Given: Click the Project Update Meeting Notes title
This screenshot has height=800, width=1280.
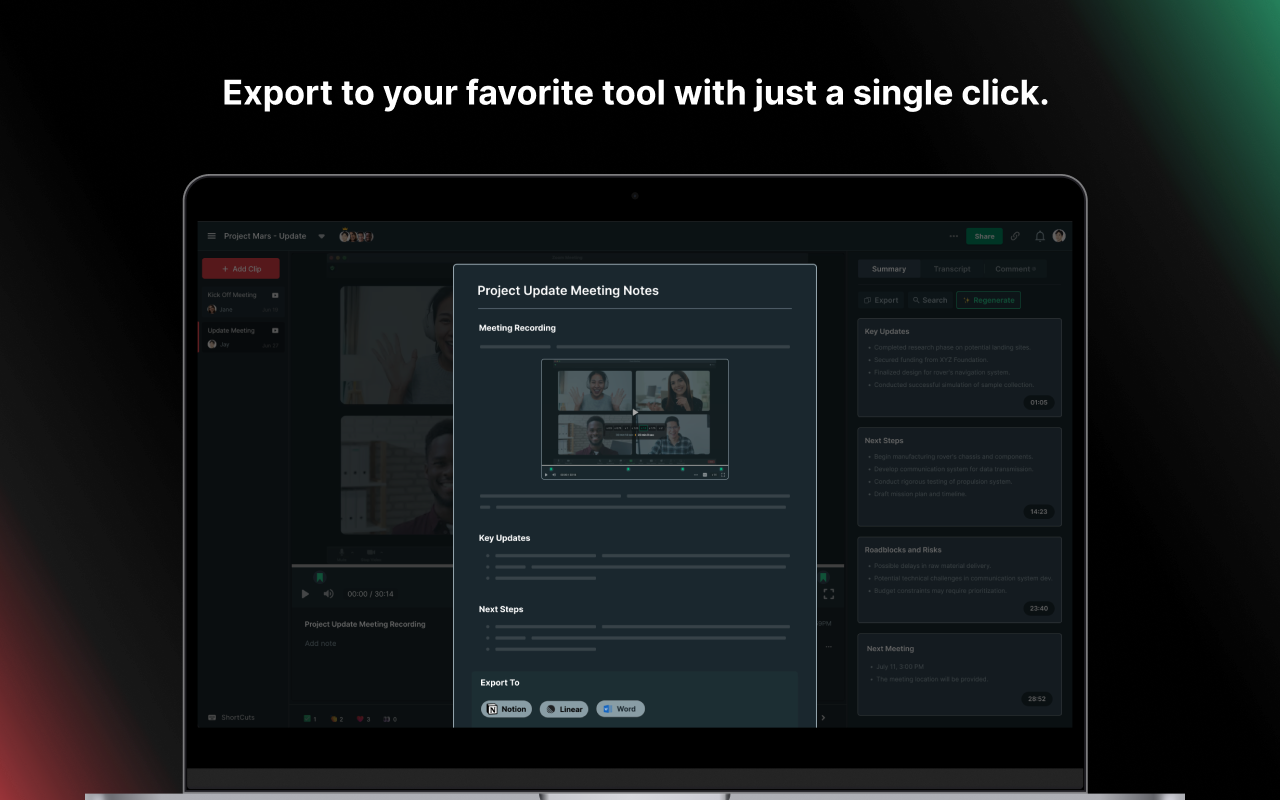Looking at the screenshot, I should click(x=568, y=291).
